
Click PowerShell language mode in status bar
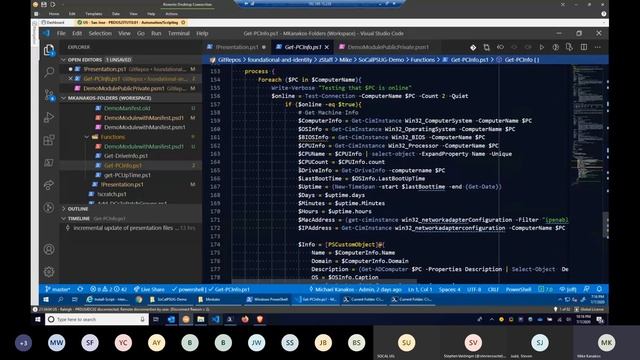518,289
